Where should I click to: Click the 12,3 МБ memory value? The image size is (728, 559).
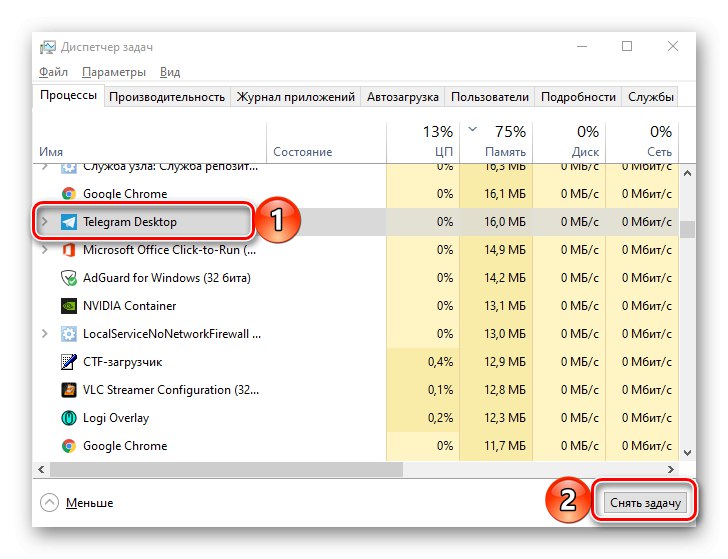pyautogui.click(x=505, y=418)
